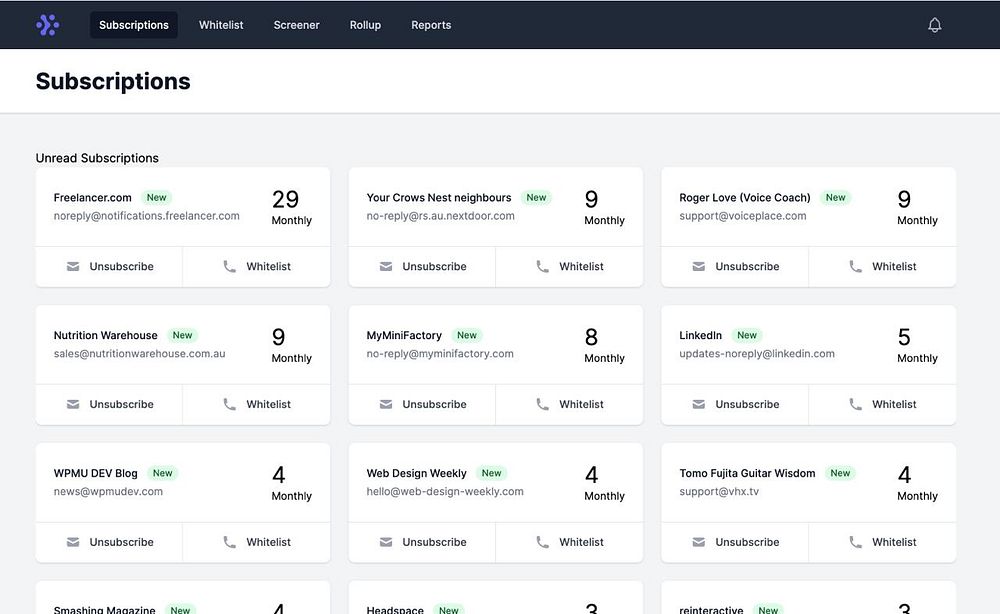Go to the Screener tab

[297, 25]
